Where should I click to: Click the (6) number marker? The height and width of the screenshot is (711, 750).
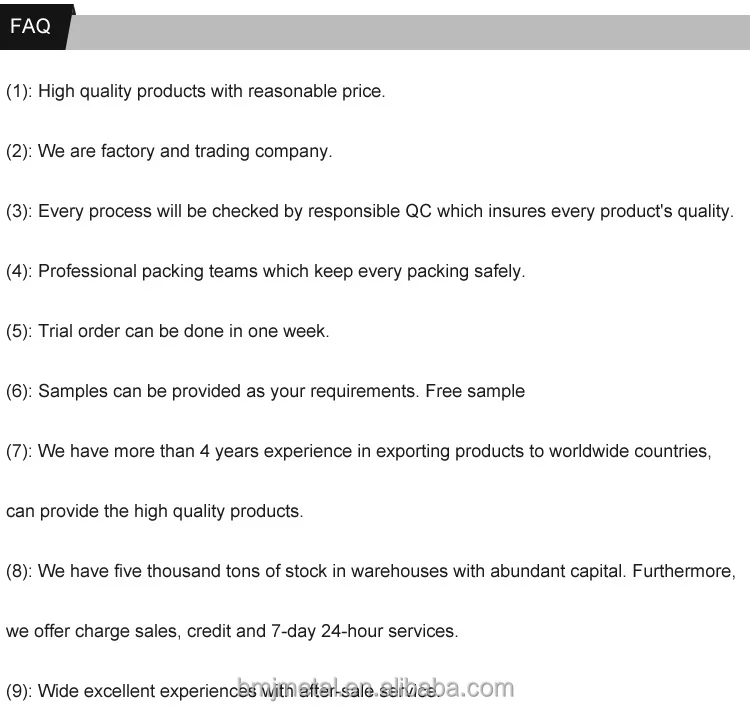click(x=19, y=392)
